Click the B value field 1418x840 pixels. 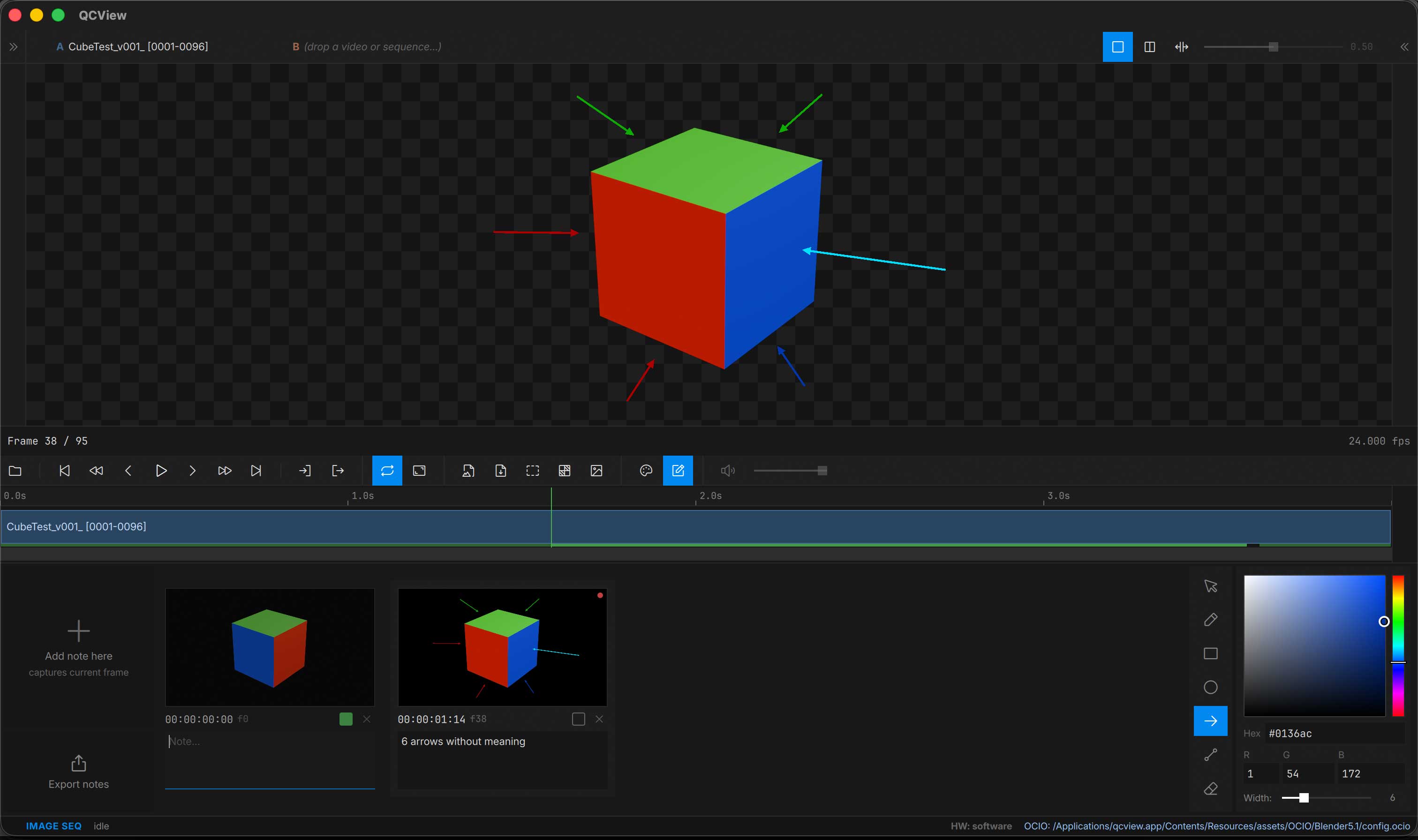point(1371,774)
